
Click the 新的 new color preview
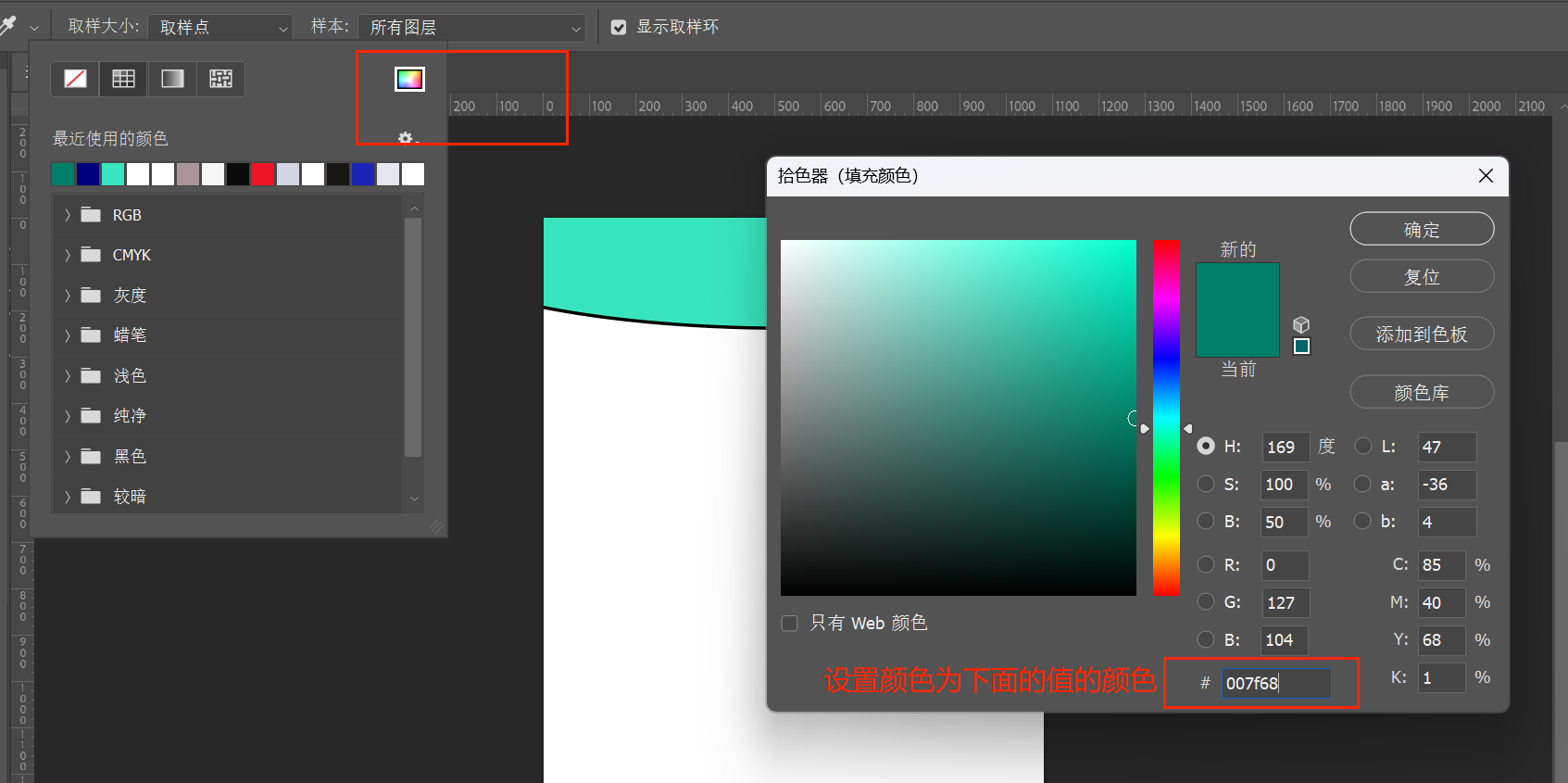1237,286
